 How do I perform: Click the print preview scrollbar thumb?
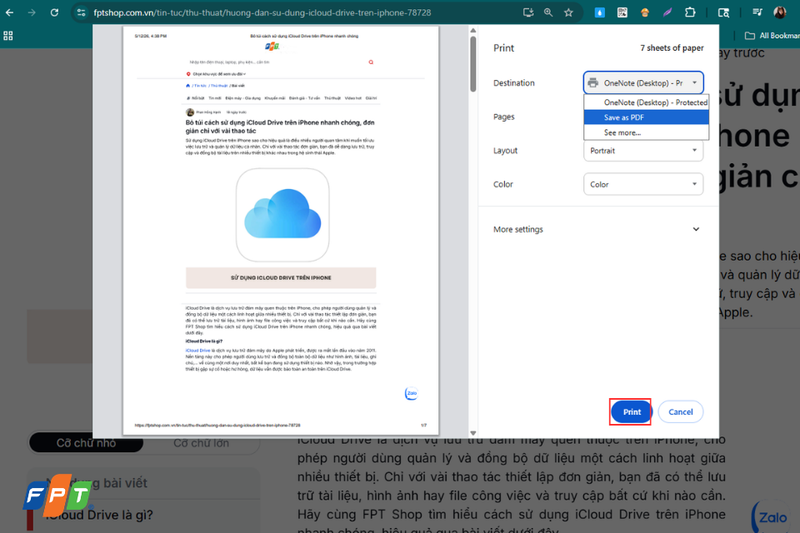(473, 64)
